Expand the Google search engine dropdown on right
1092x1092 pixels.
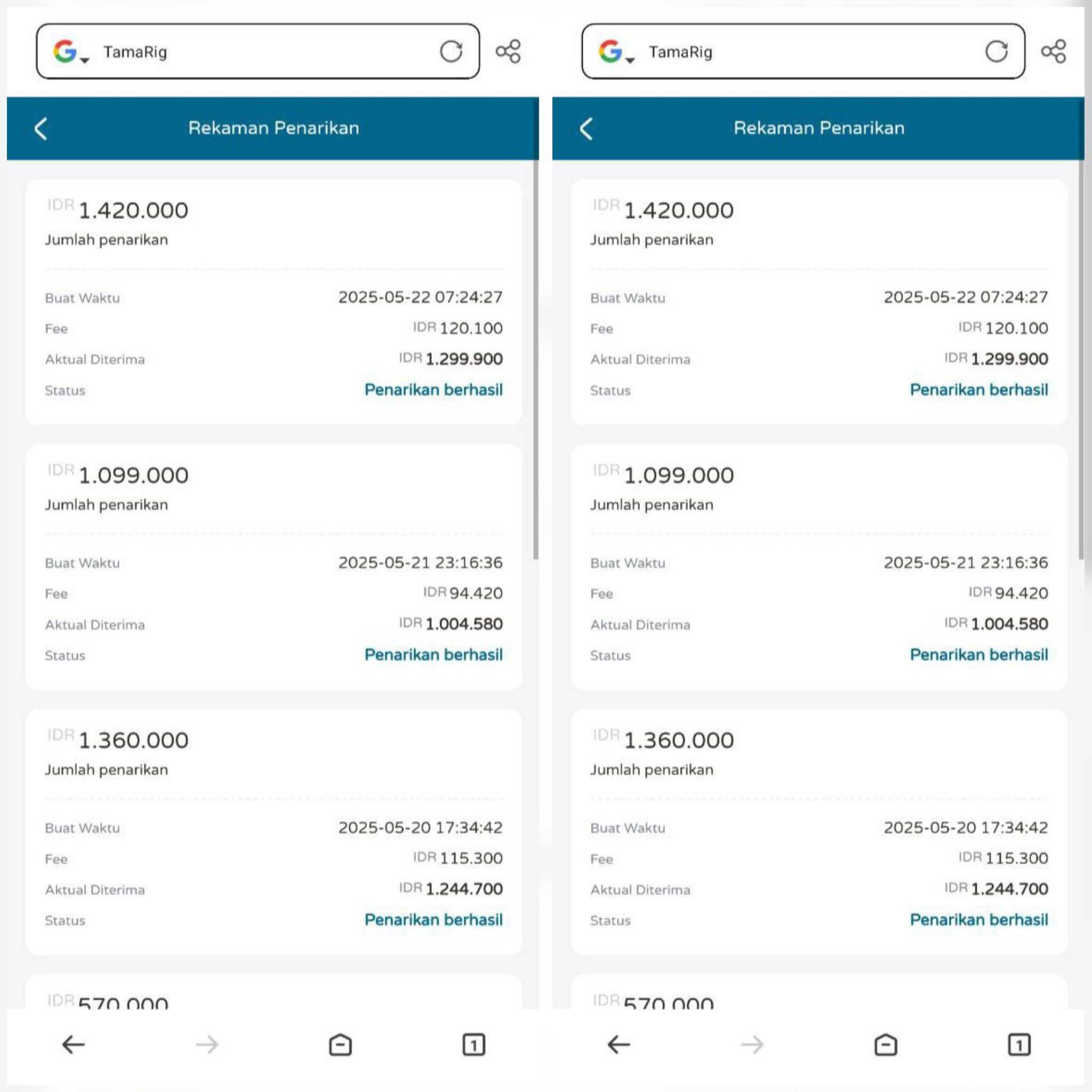coord(617,51)
